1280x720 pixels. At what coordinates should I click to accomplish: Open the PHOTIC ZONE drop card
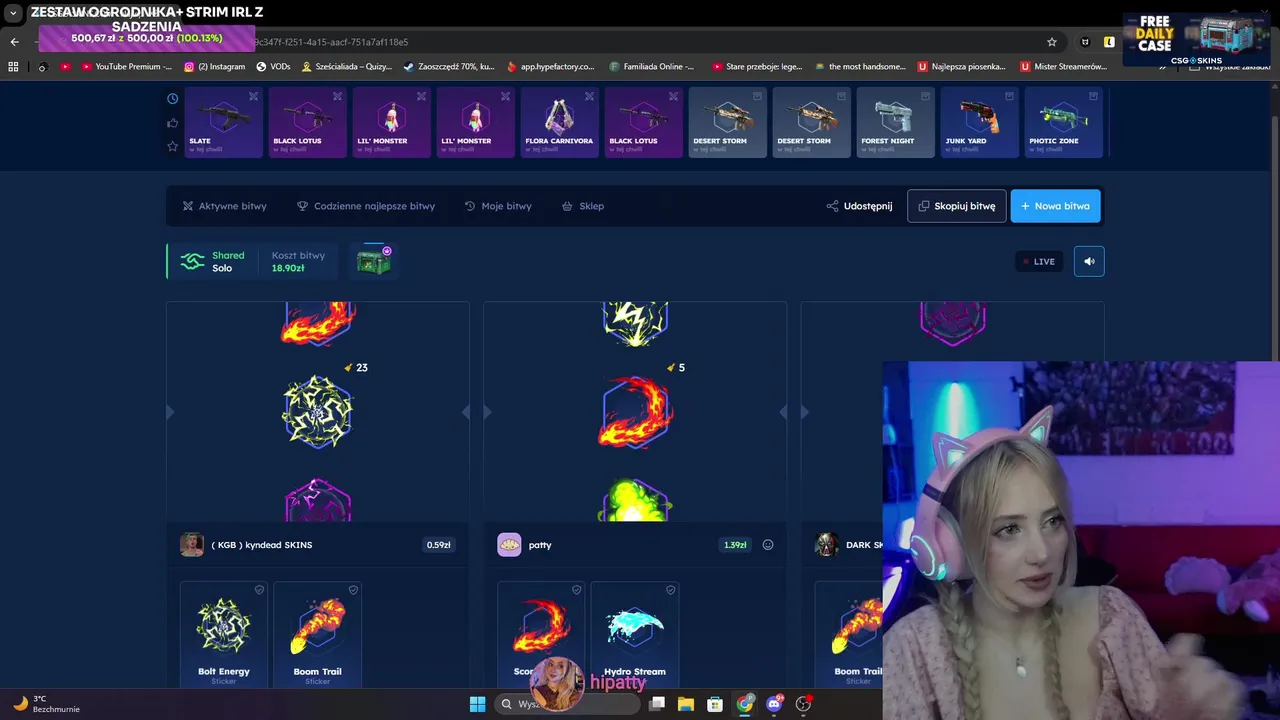[x=1064, y=122]
